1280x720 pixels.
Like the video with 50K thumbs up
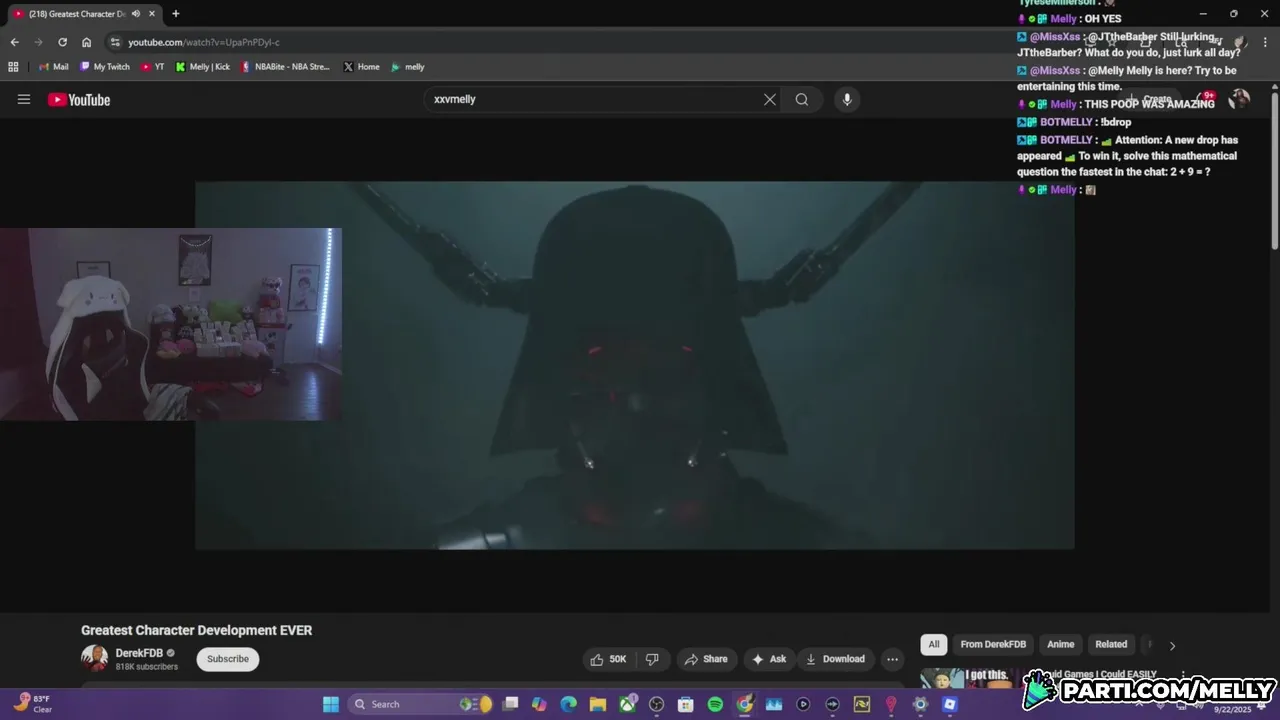coord(608,659)
